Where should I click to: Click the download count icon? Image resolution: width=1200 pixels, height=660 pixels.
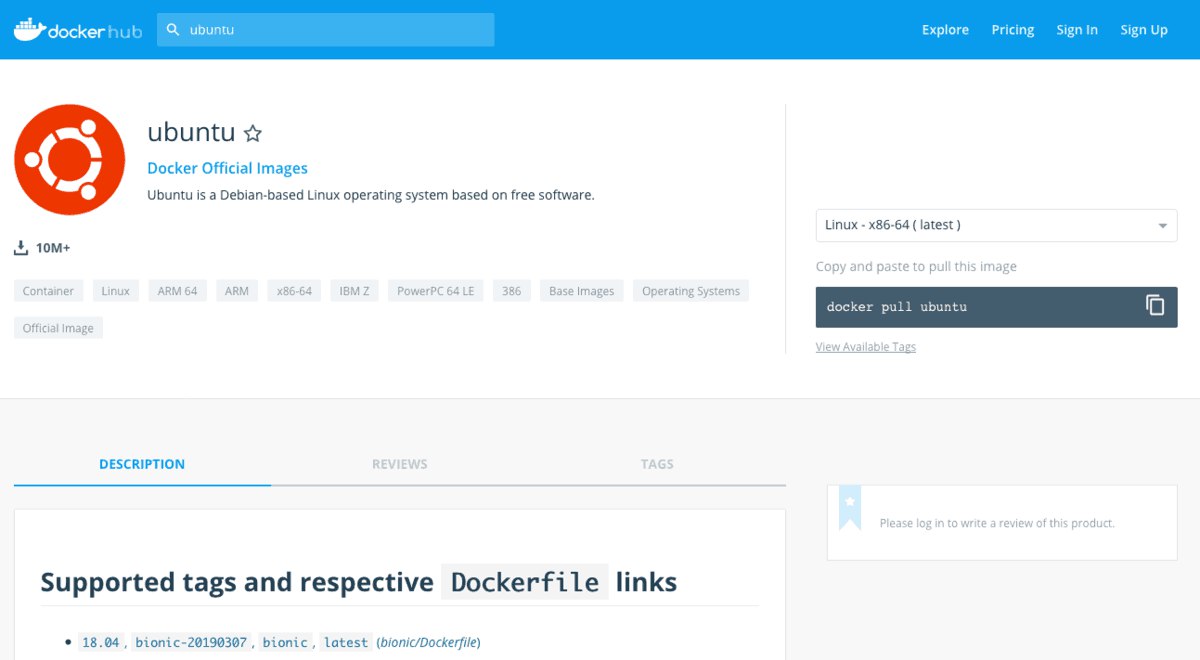click(x=21, y=247)
